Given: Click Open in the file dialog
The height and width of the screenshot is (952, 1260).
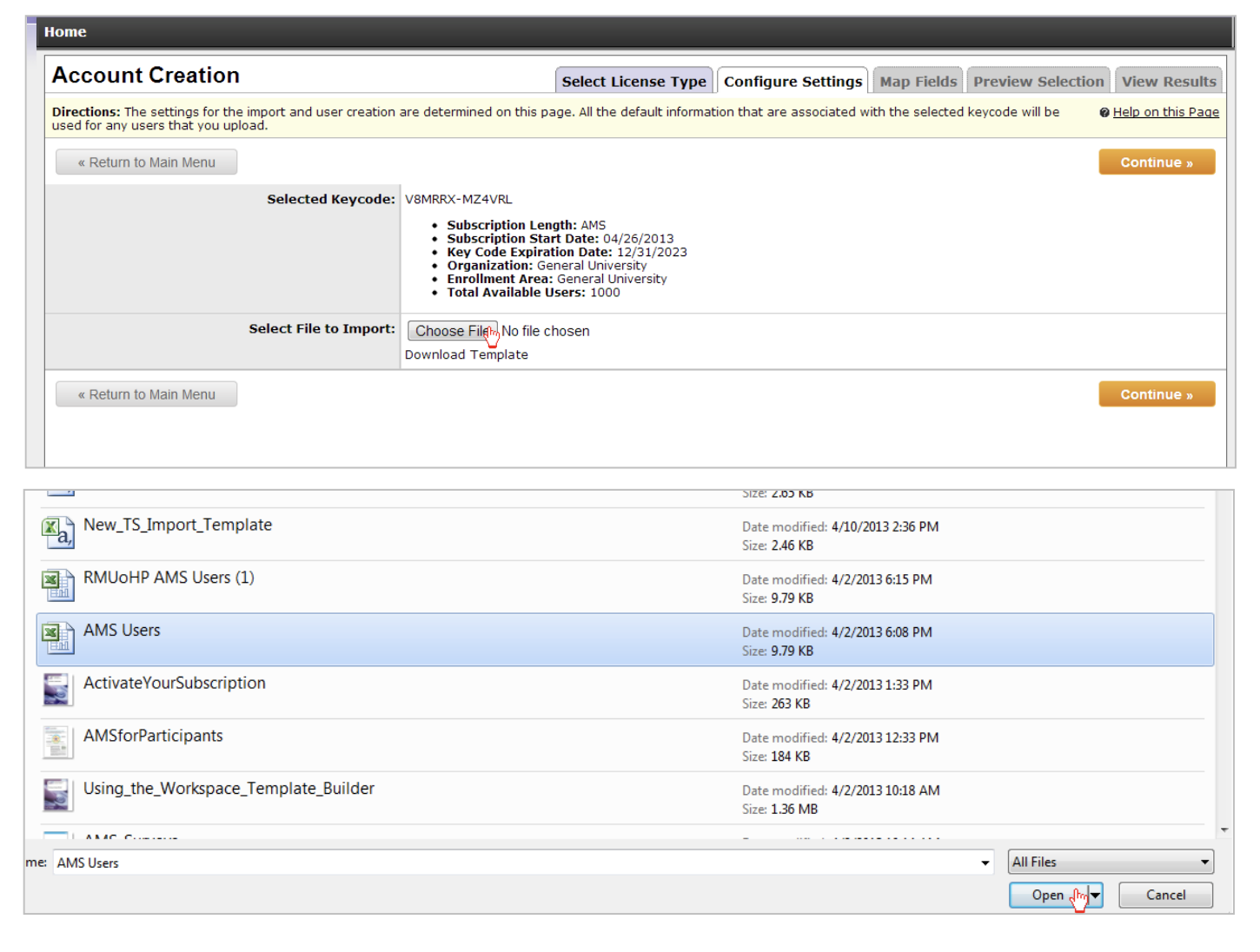Looking at the screenshot, I should [1048, 895].
